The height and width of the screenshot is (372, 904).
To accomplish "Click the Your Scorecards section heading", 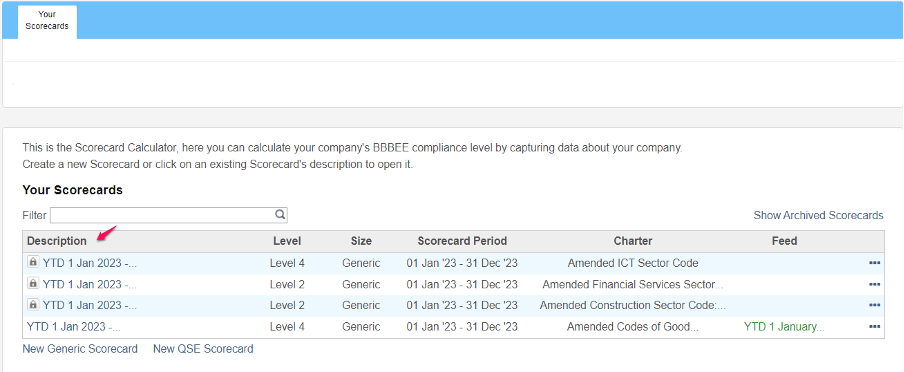I will [x=73, y=190].
